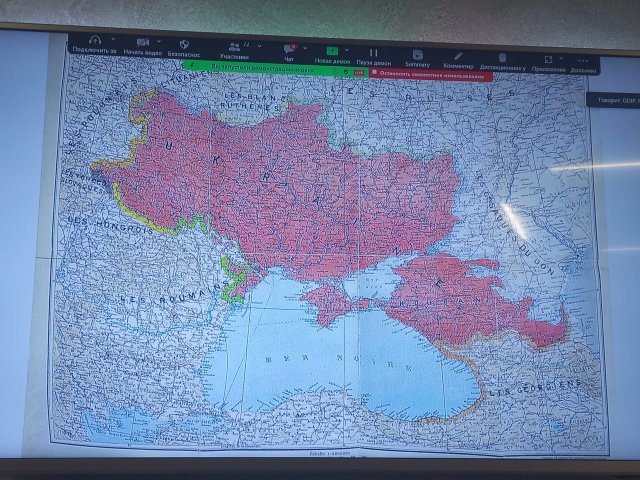Click the speaker name notification panel
This screenshot has width=640, height=480.
[614, 100]
